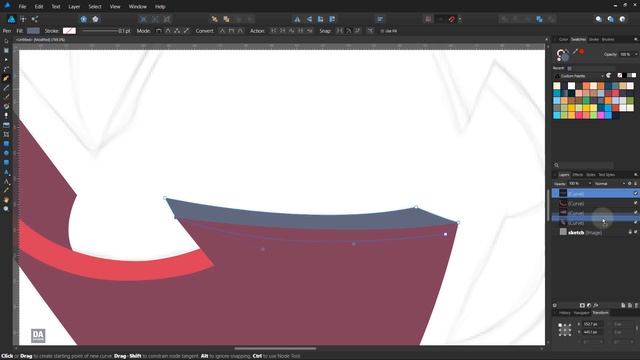Select the Move tool
640x360 pixels.
click(6, 41)
